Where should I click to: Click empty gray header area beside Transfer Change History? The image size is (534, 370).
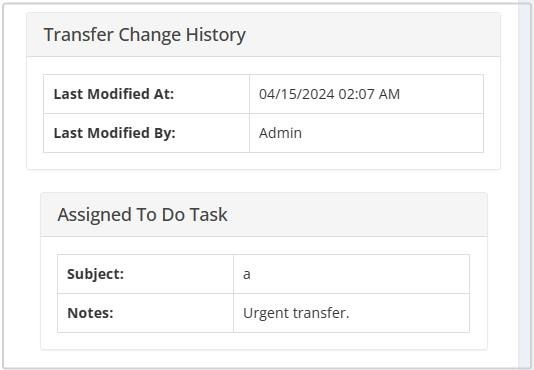click(371, 35)
